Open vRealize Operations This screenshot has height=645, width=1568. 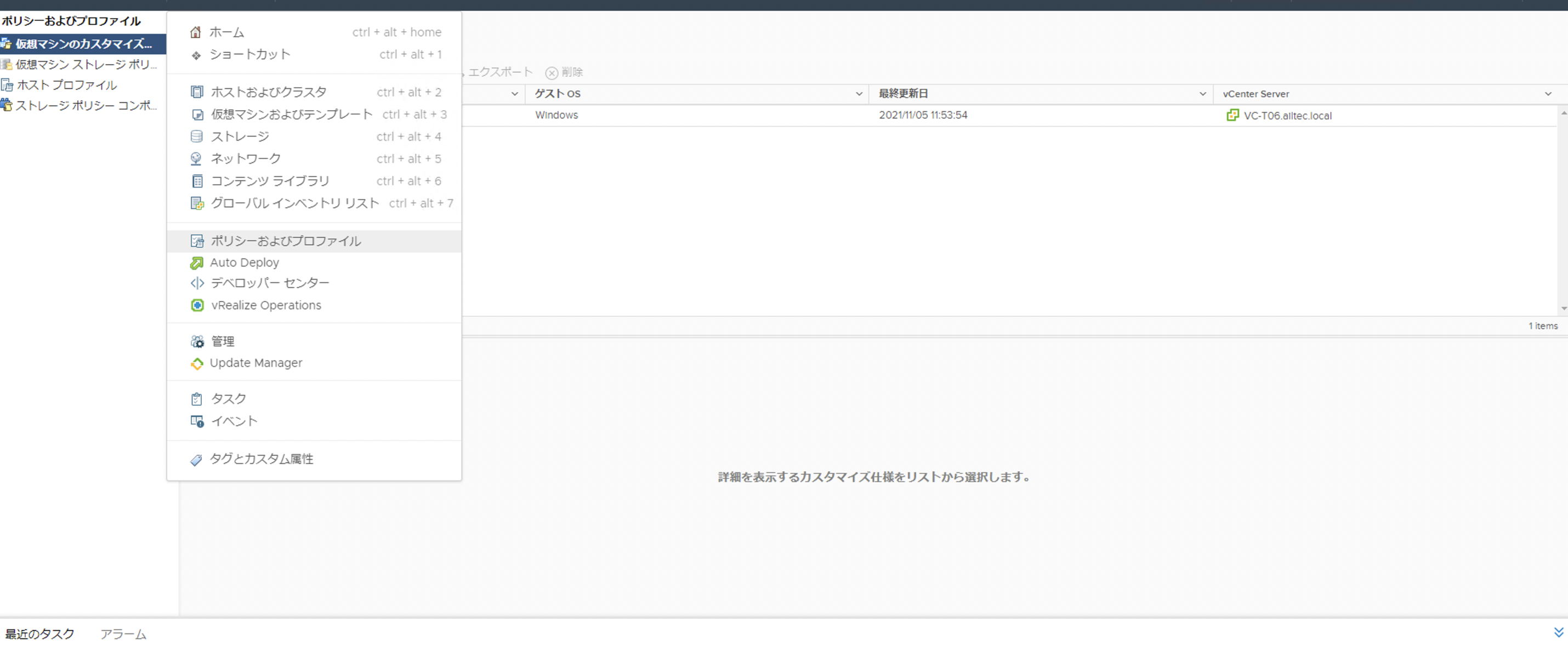(x=265, y=304)
